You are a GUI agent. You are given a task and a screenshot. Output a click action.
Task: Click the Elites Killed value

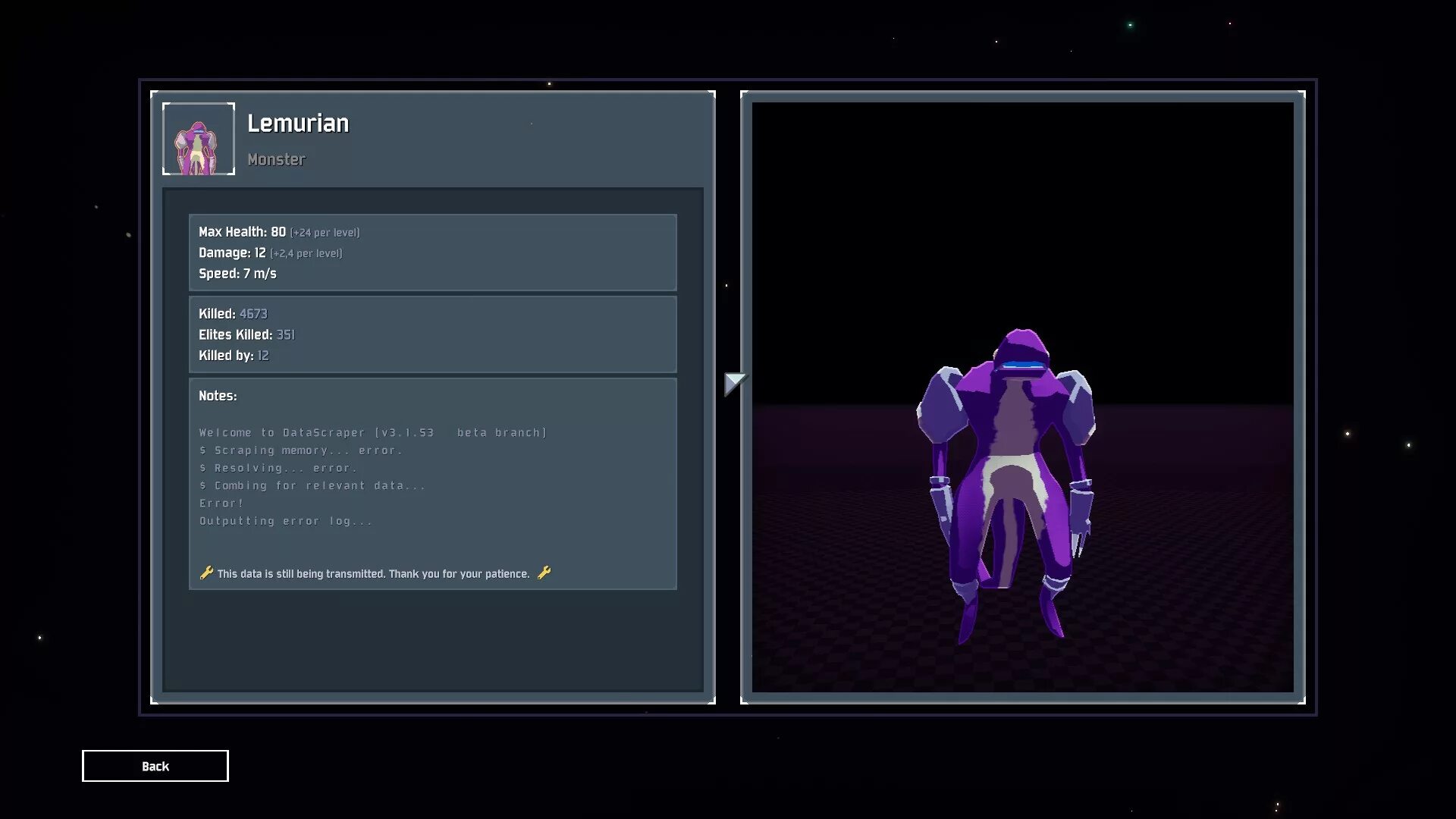click(285, 335)
